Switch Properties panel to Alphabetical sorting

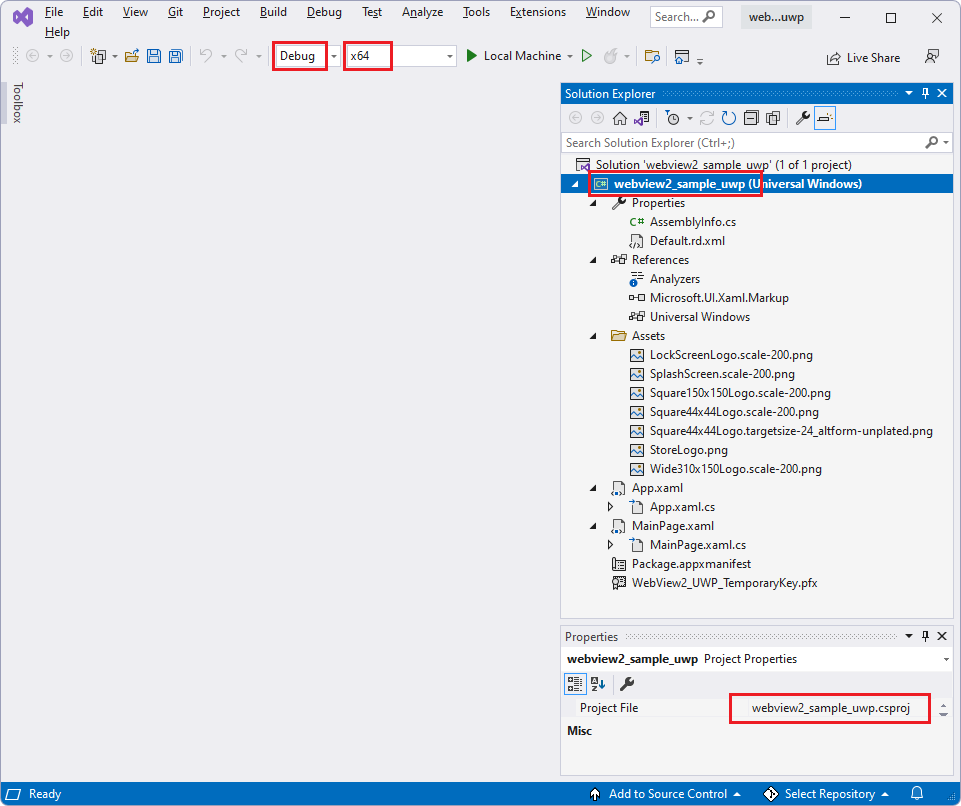(x=597, y=684)
